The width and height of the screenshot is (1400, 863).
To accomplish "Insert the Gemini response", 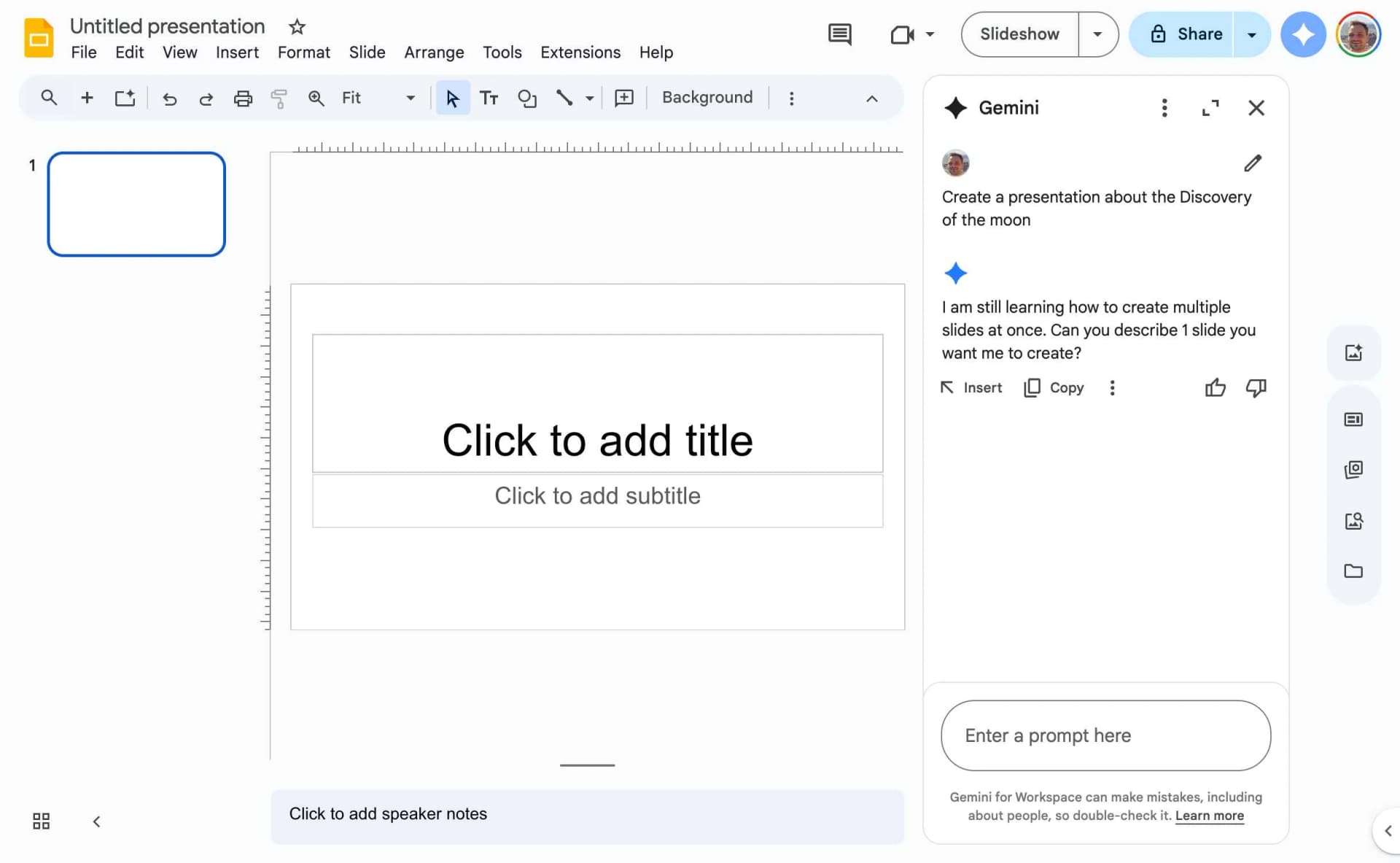I will pos(971,387).
